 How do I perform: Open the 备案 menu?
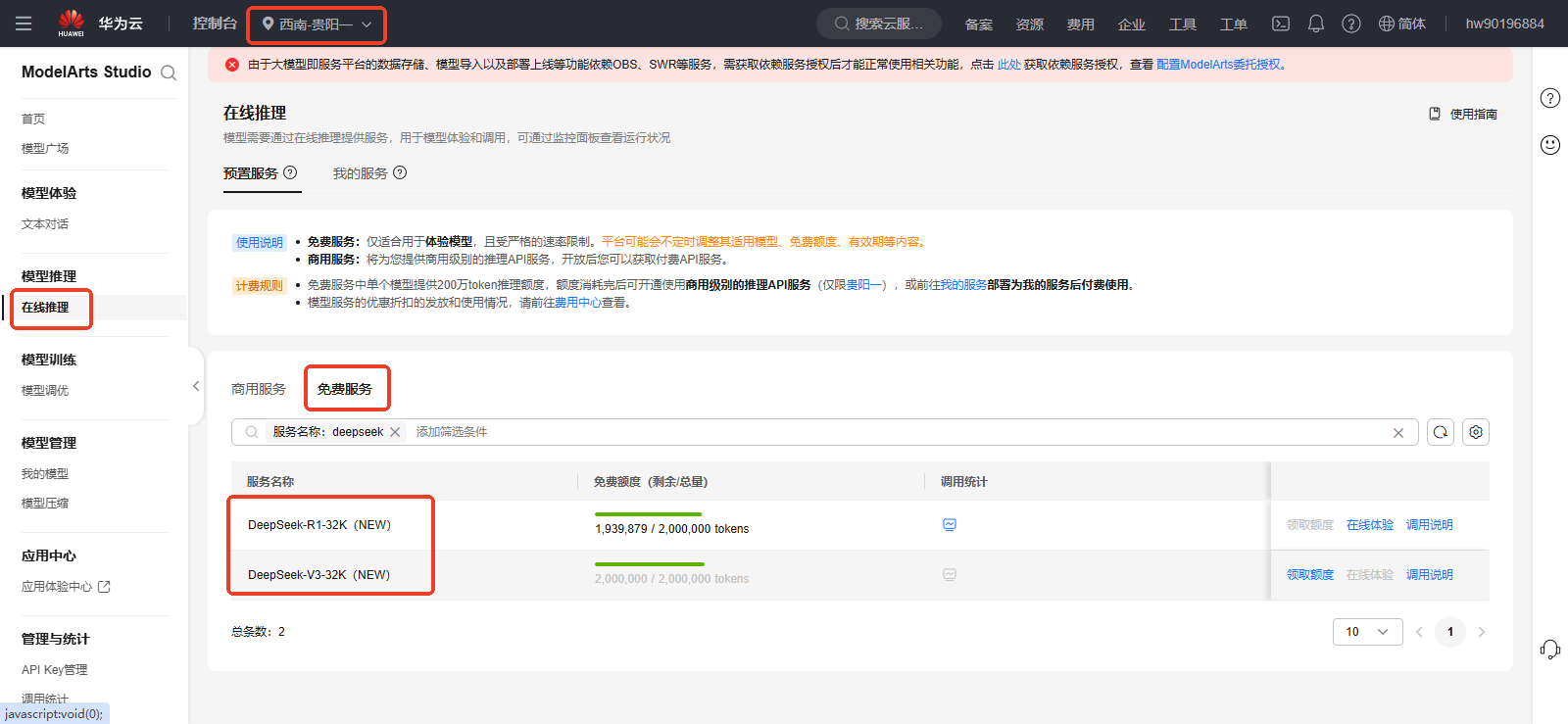pos(979,24)
